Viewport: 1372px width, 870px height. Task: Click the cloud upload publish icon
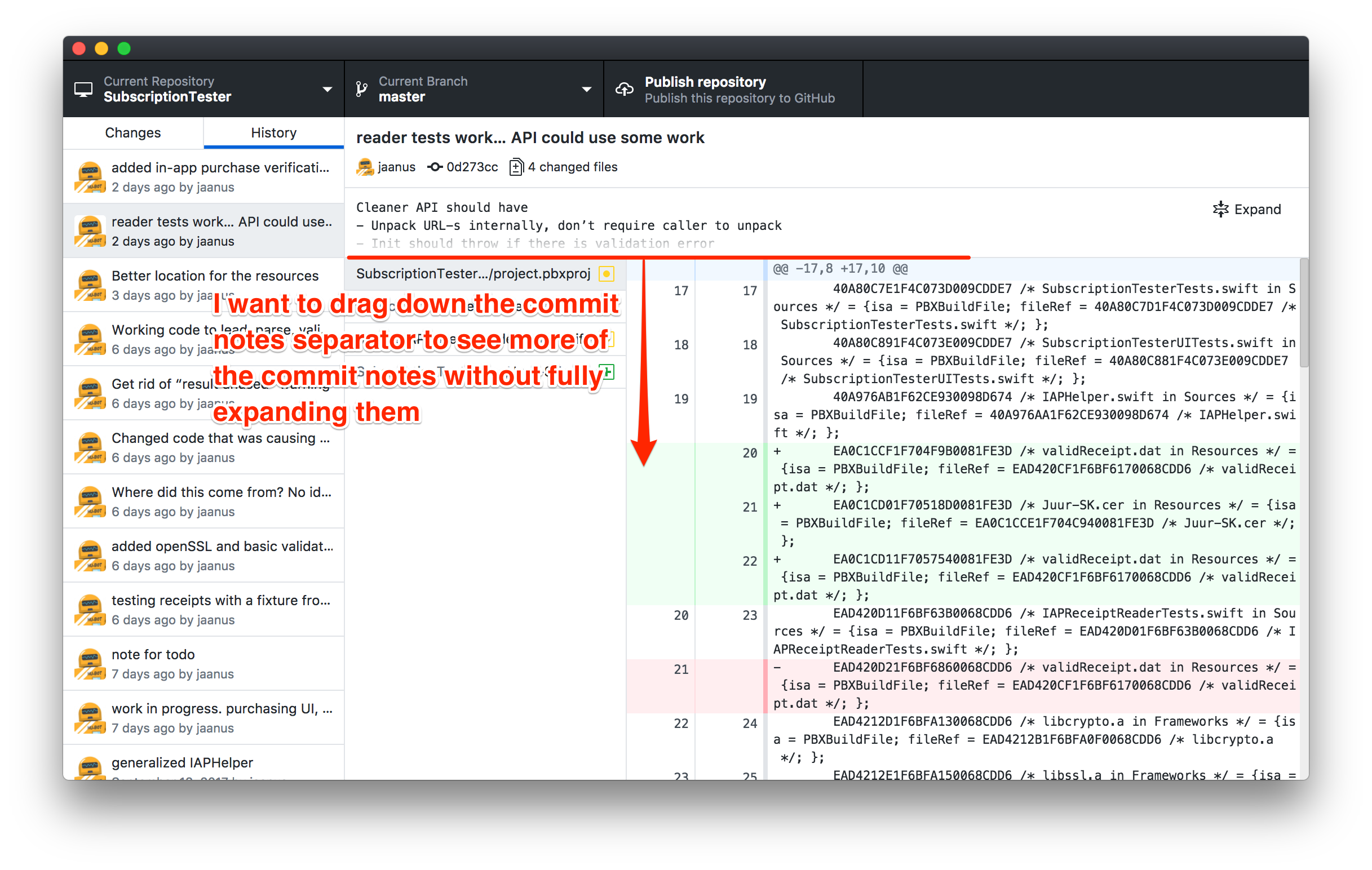click(625, 90)
